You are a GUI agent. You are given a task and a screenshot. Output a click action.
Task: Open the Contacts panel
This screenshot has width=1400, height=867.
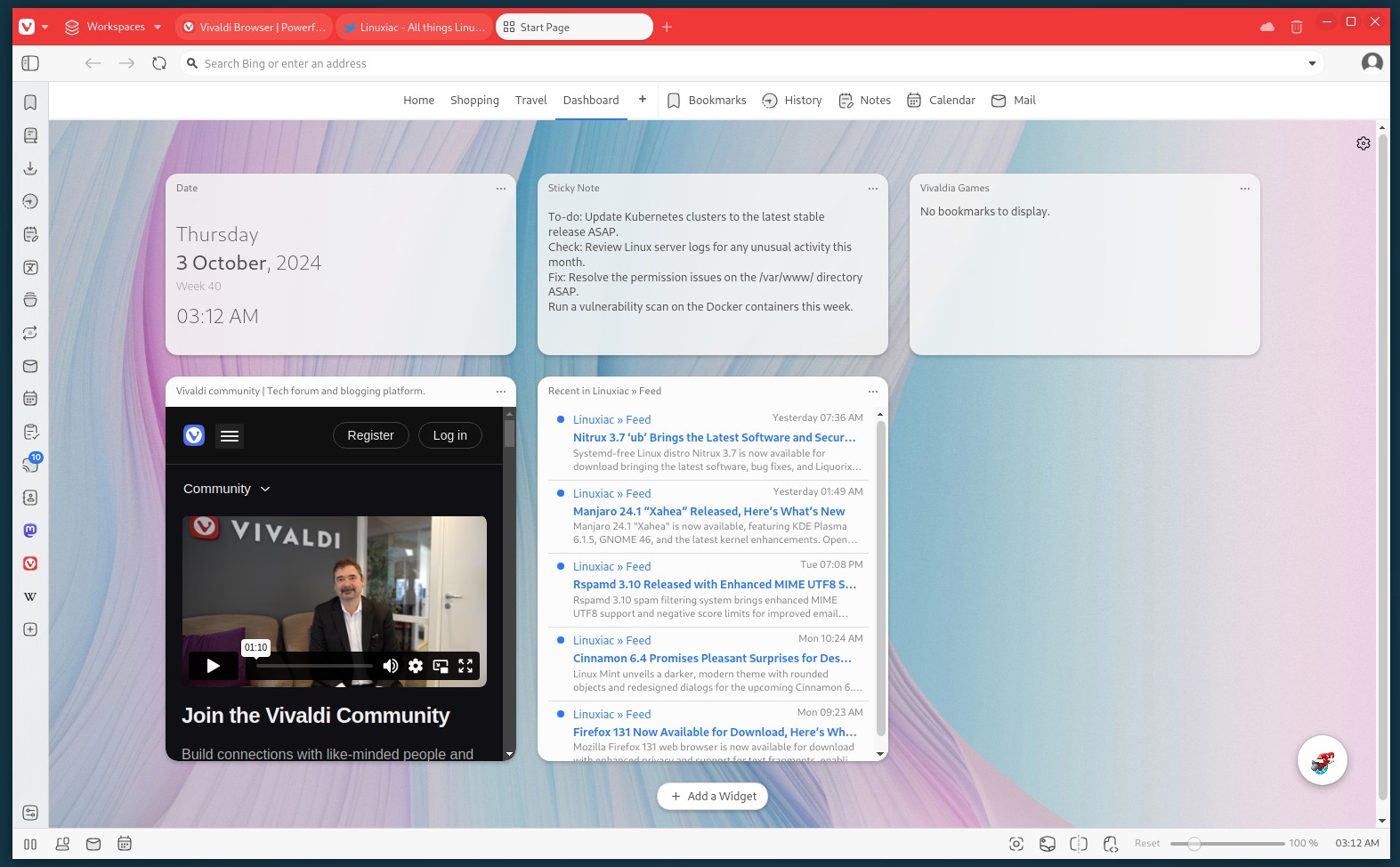(30, 498)
